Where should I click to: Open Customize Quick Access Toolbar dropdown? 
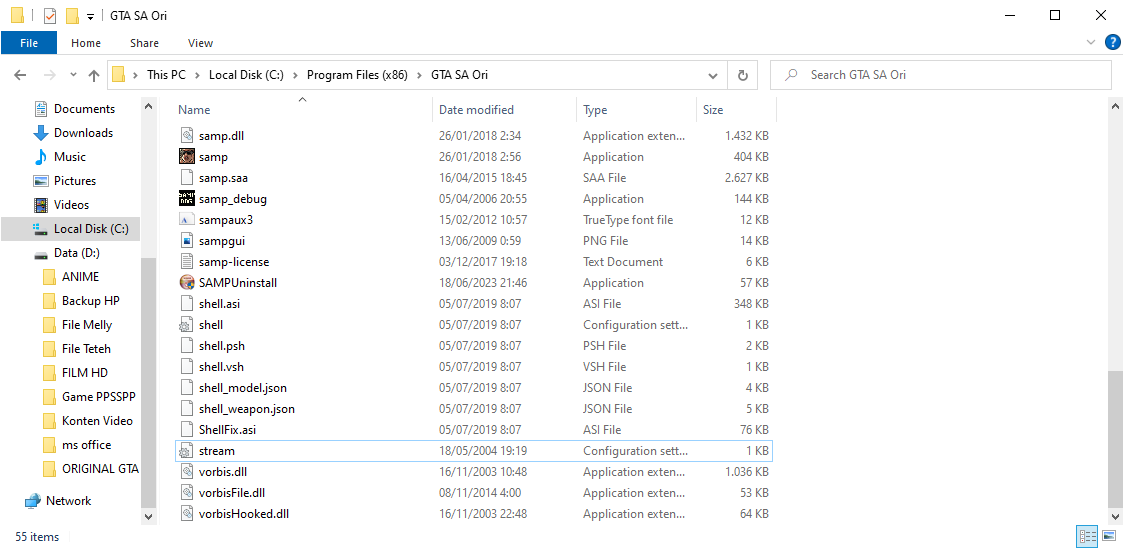[90, 16]
